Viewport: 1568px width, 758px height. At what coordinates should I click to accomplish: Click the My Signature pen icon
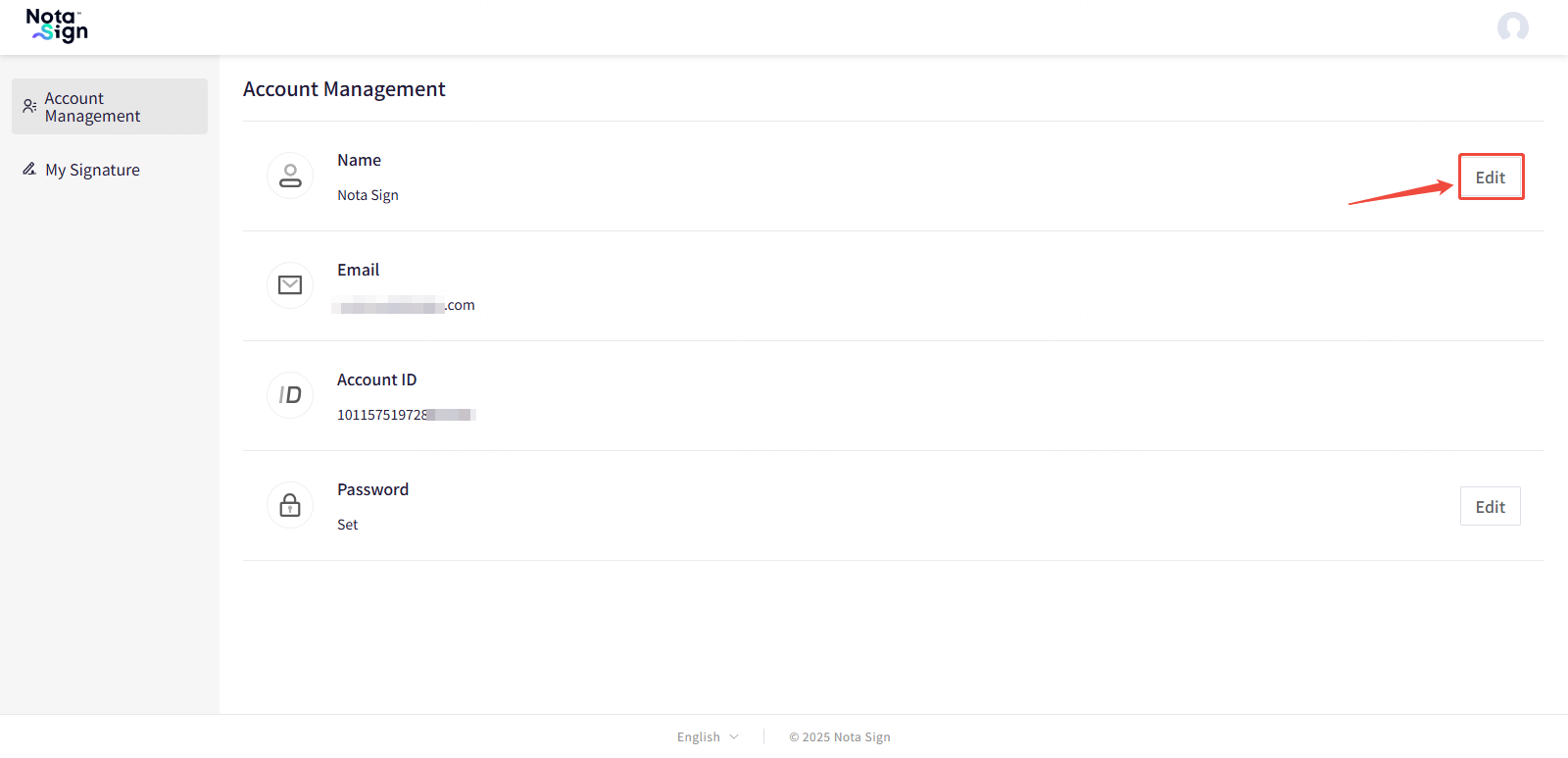pyautogui.click(x=29, y=170)
